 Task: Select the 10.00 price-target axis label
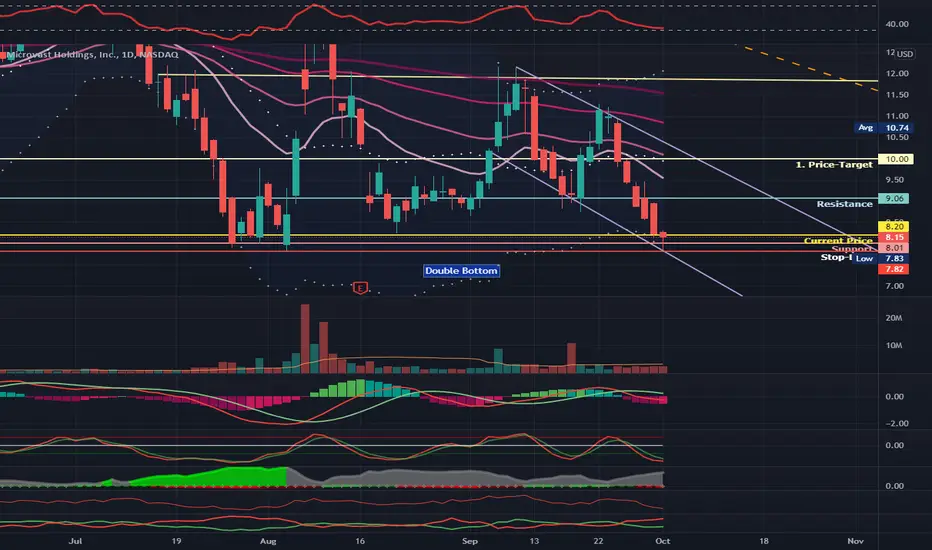click(x=896, y=159)
